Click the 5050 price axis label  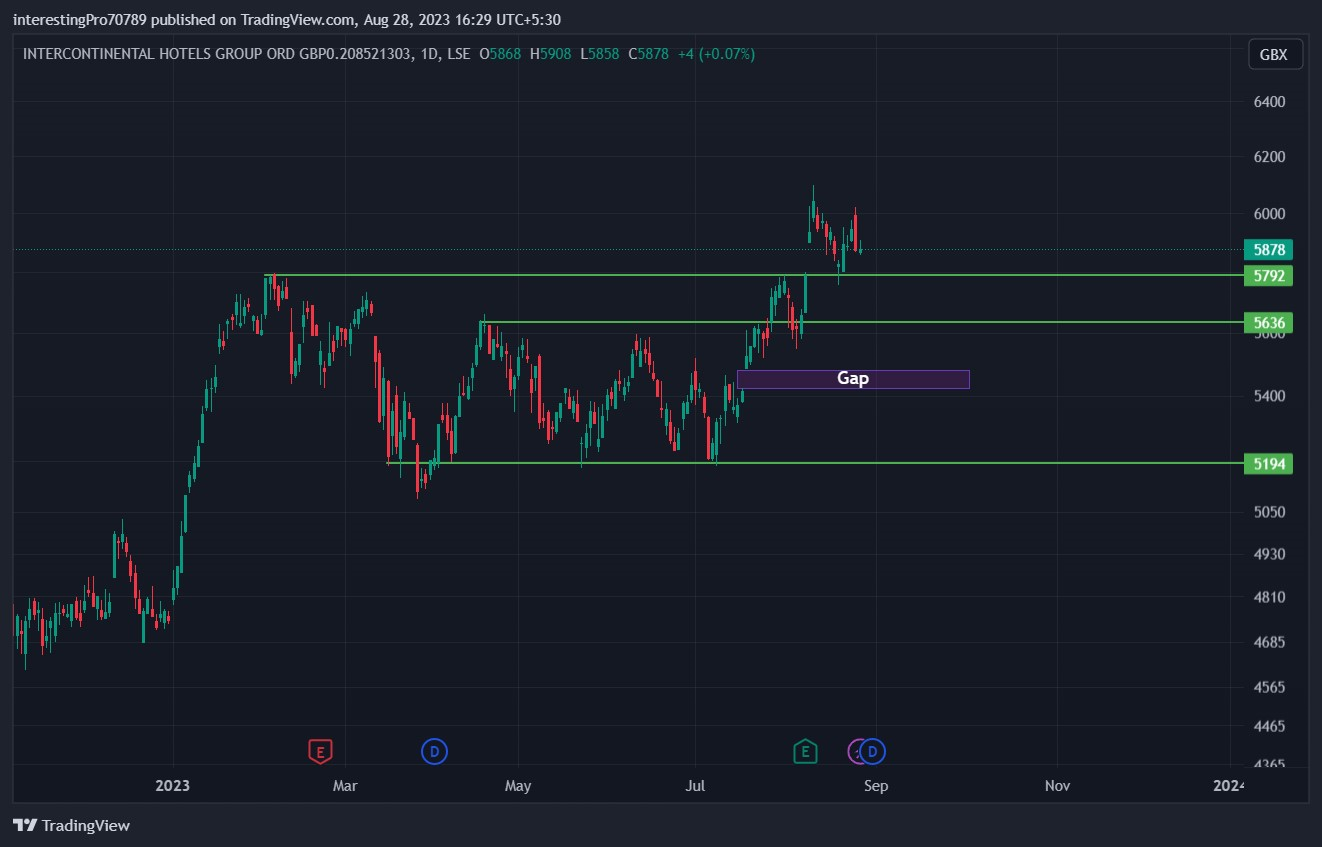coord(1269,512)
